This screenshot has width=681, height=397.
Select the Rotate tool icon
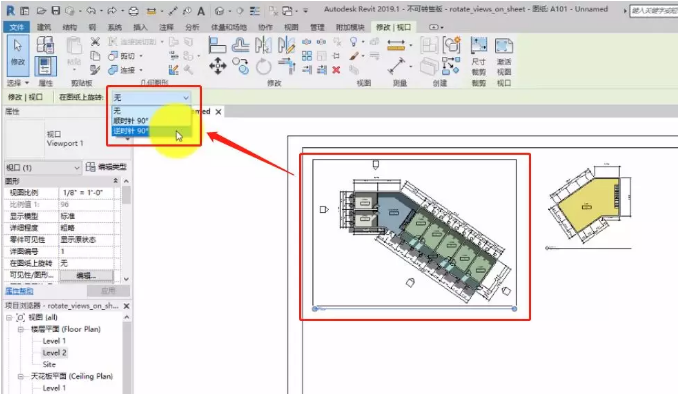pos(263,67)
